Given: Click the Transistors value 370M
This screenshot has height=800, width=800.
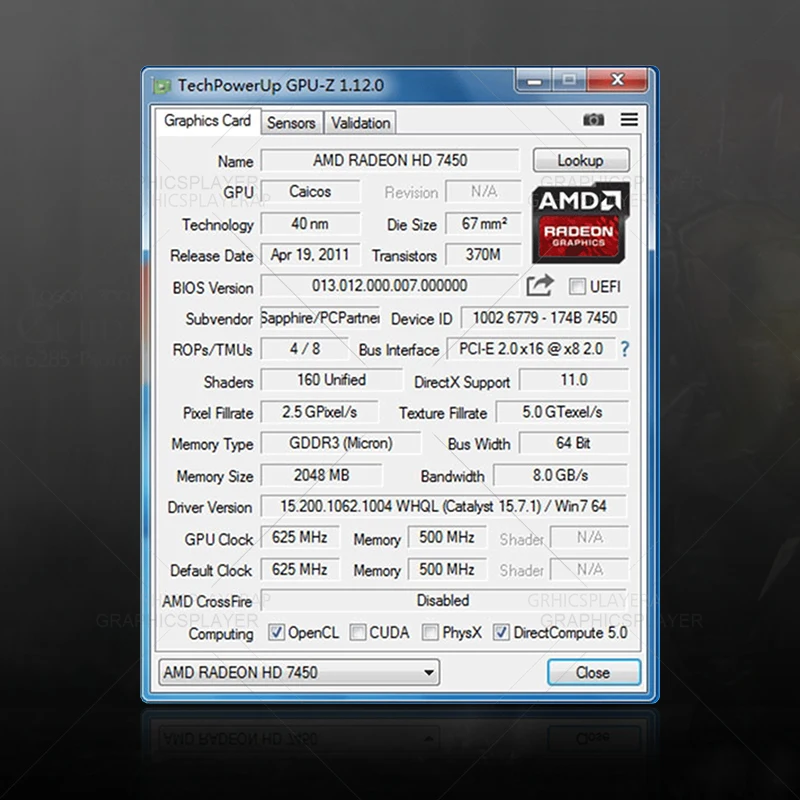Looking at the screenshot, I should click(484, 255).
